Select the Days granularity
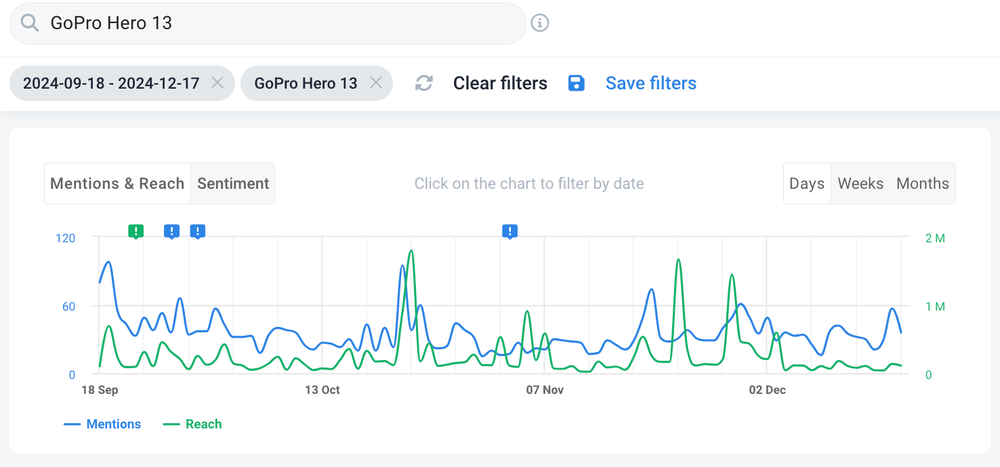 [x=807, y=184]
